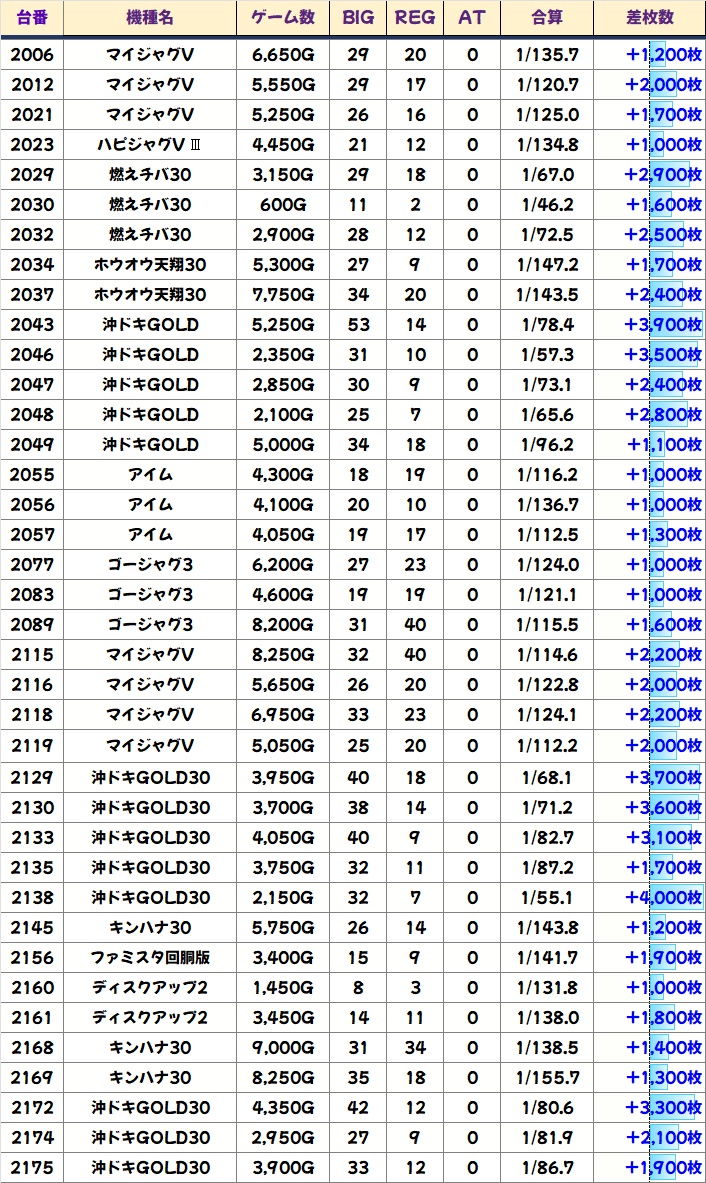Select the ファミスタ回胴版 machine name

pyautogui.click(x=149, y=957)
